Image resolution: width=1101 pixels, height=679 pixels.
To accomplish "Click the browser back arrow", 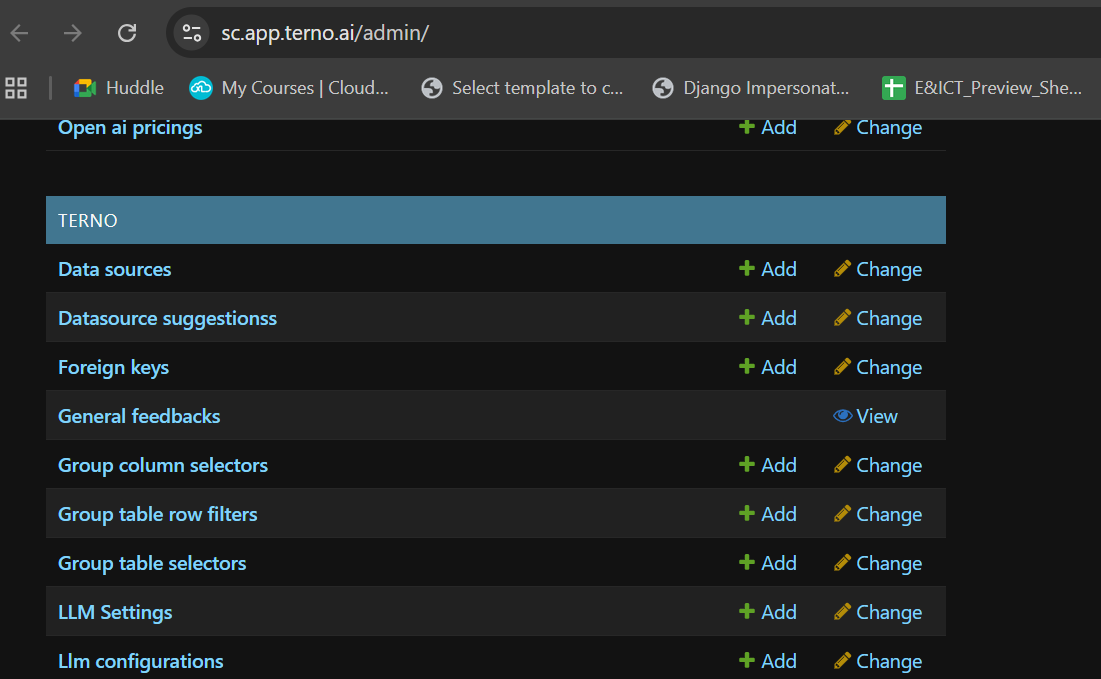I will [x=20, y=33].
